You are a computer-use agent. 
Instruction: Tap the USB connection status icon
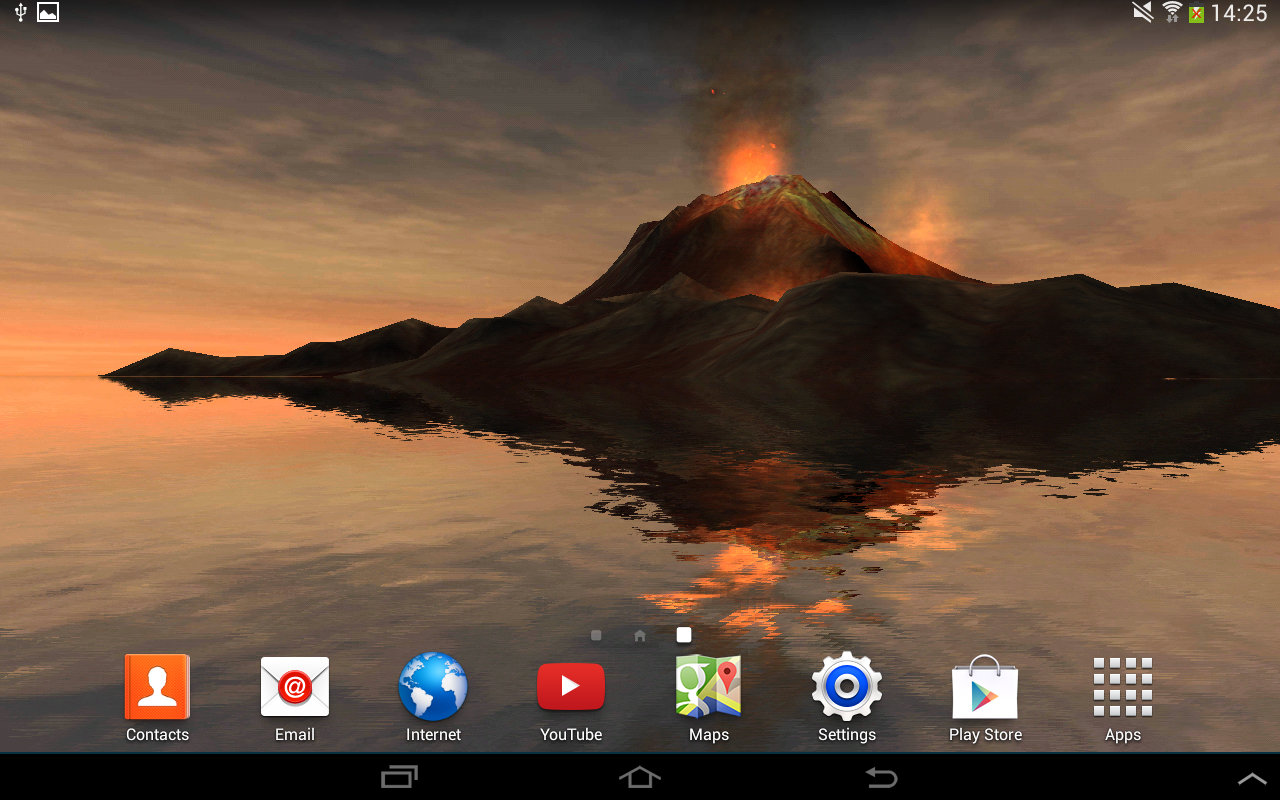pos(20,13)
